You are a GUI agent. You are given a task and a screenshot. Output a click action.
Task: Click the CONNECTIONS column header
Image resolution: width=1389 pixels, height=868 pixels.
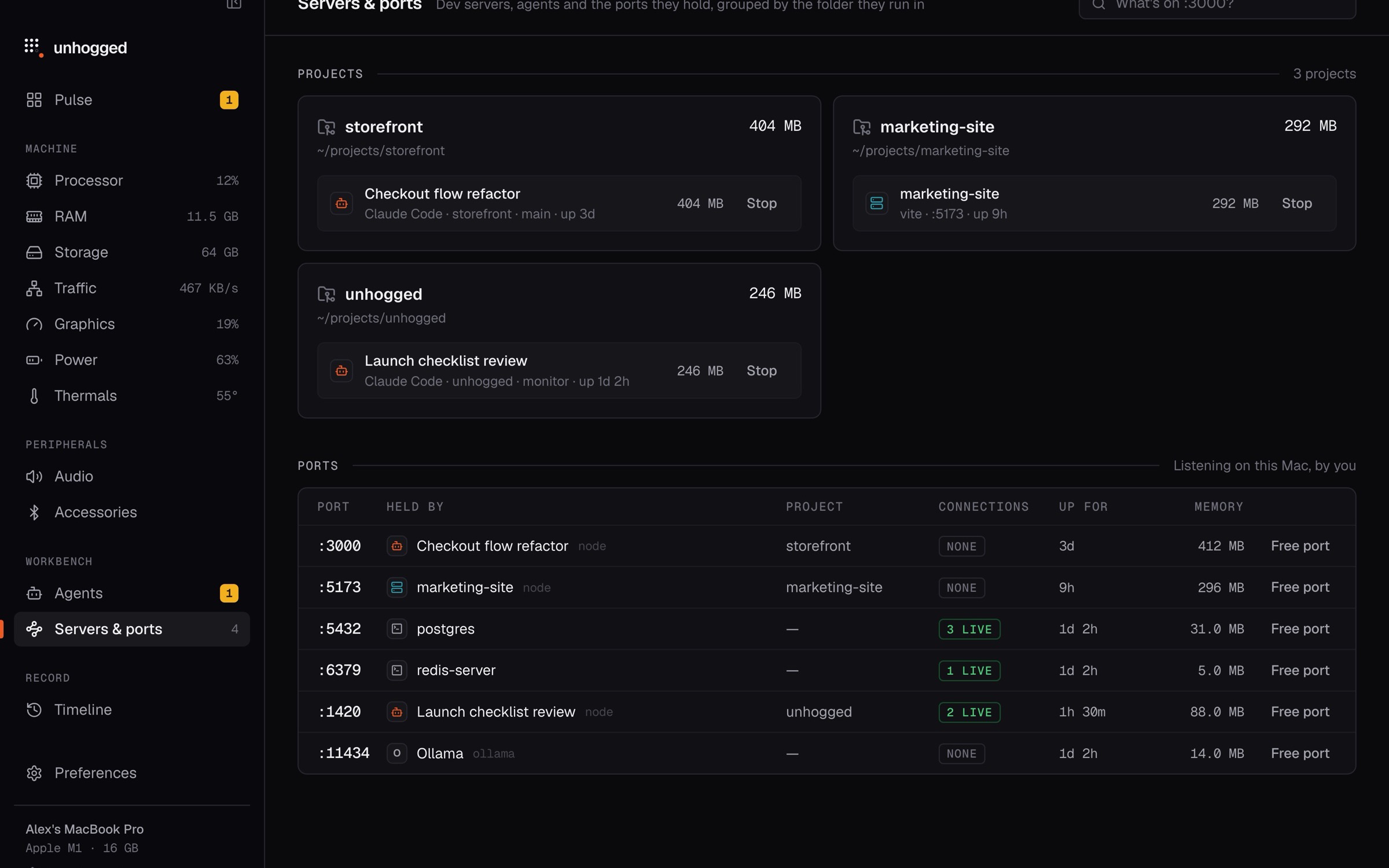[x=984, y=506]
